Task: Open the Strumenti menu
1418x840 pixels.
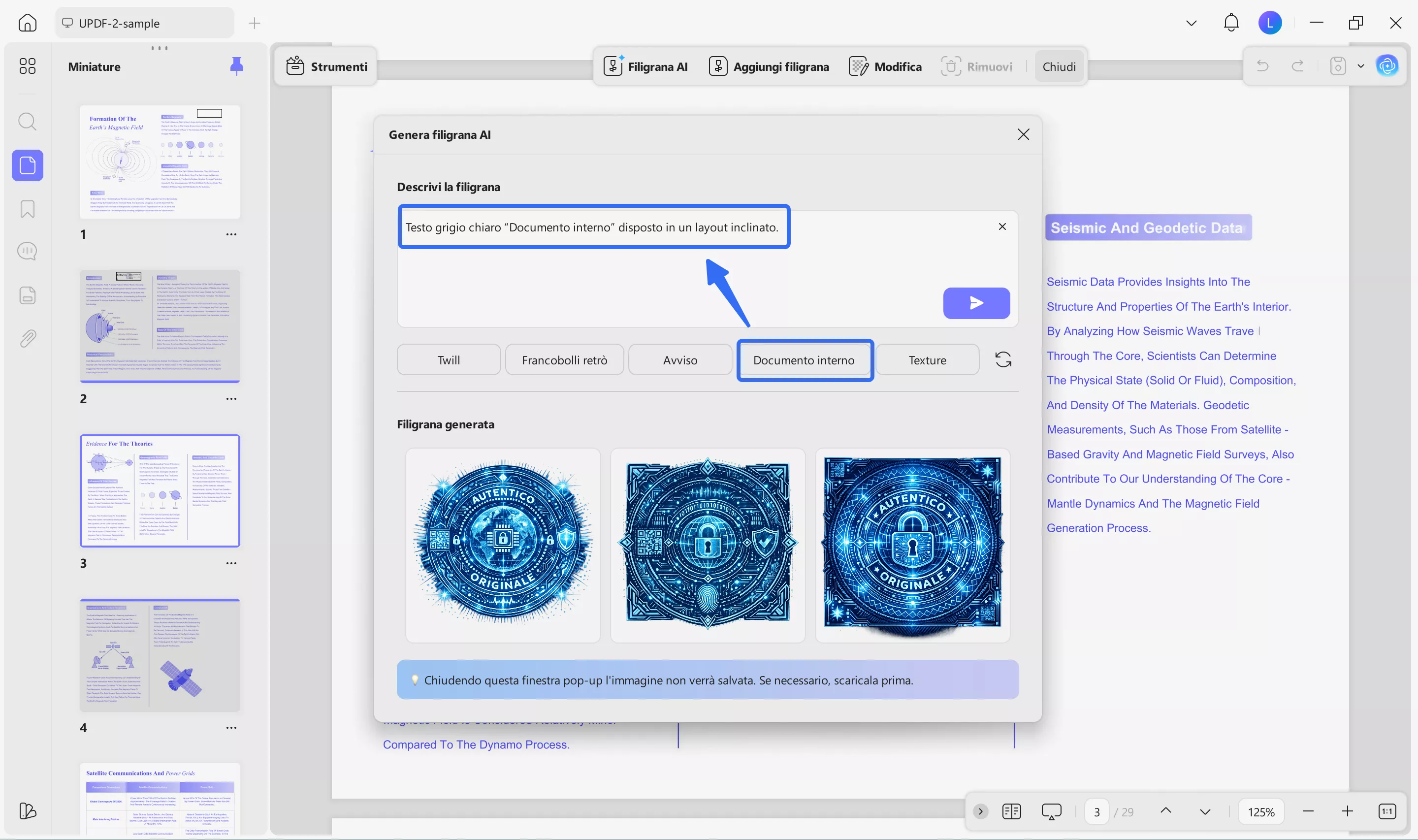Action: point(327,65)
